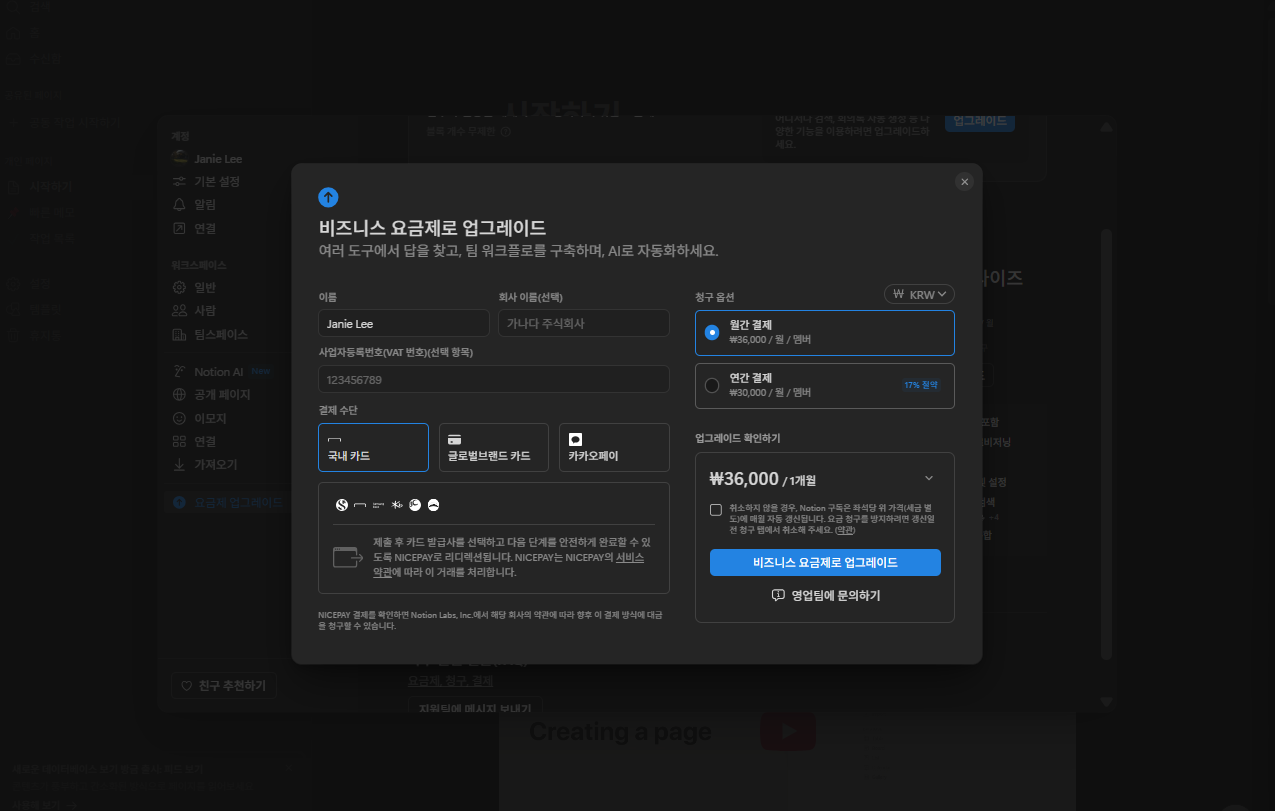
Task: Select 요금제 업그레이드 in settings sidebar
Action: 226,502
